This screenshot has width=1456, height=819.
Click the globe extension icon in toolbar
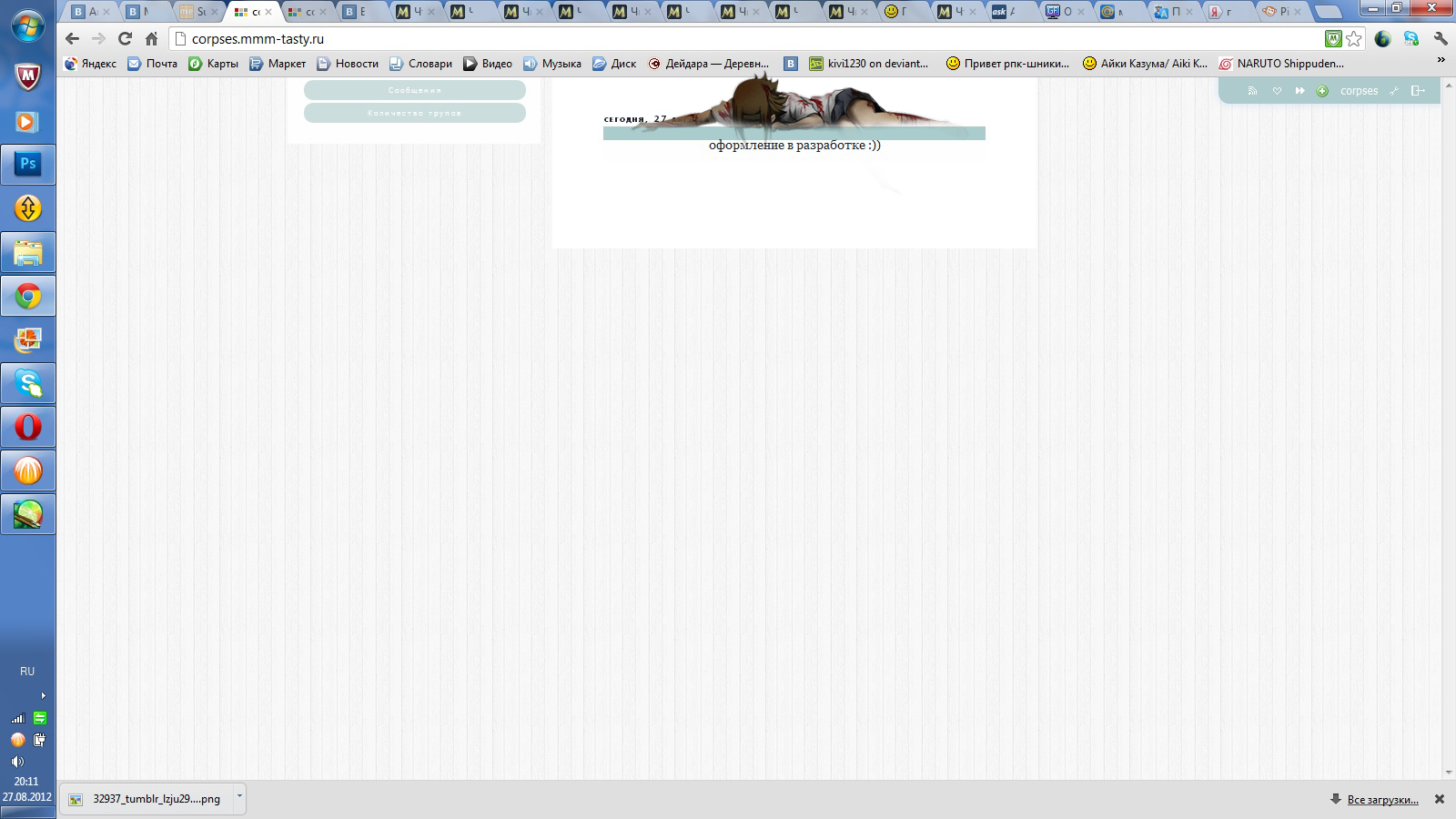pyautogui.click(x=1383, y=39)
